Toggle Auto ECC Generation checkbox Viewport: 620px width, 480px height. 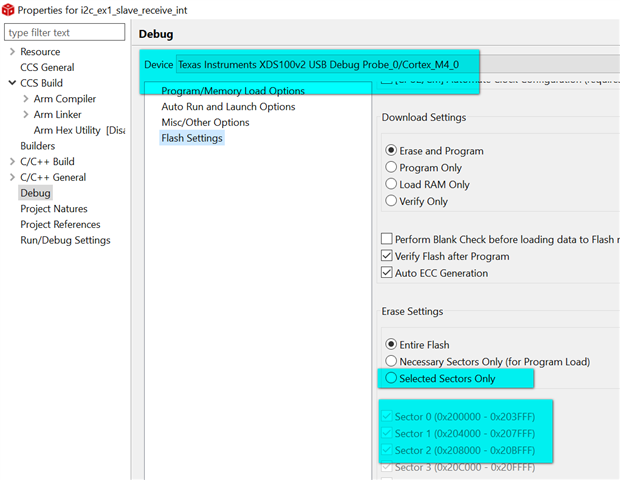[x=387, y=273]
